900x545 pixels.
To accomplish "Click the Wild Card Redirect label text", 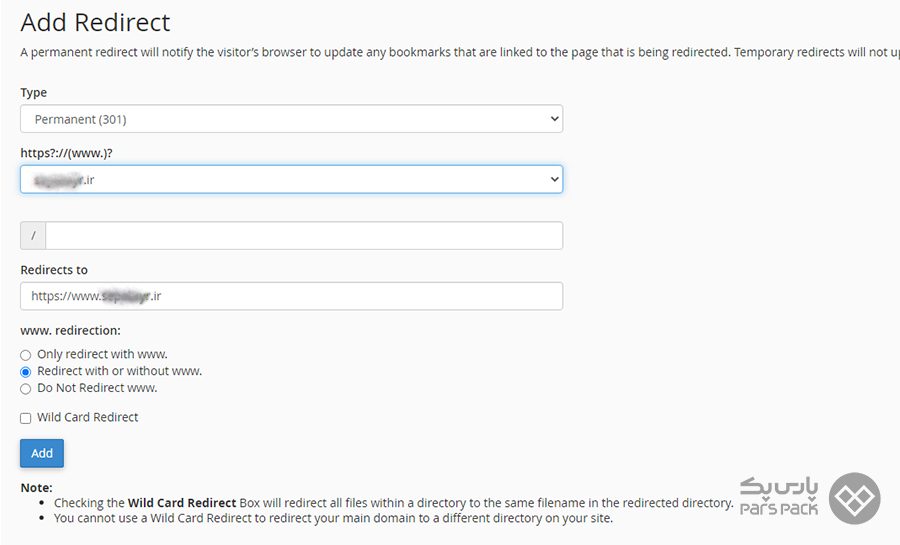I will (x=88, y=417).
